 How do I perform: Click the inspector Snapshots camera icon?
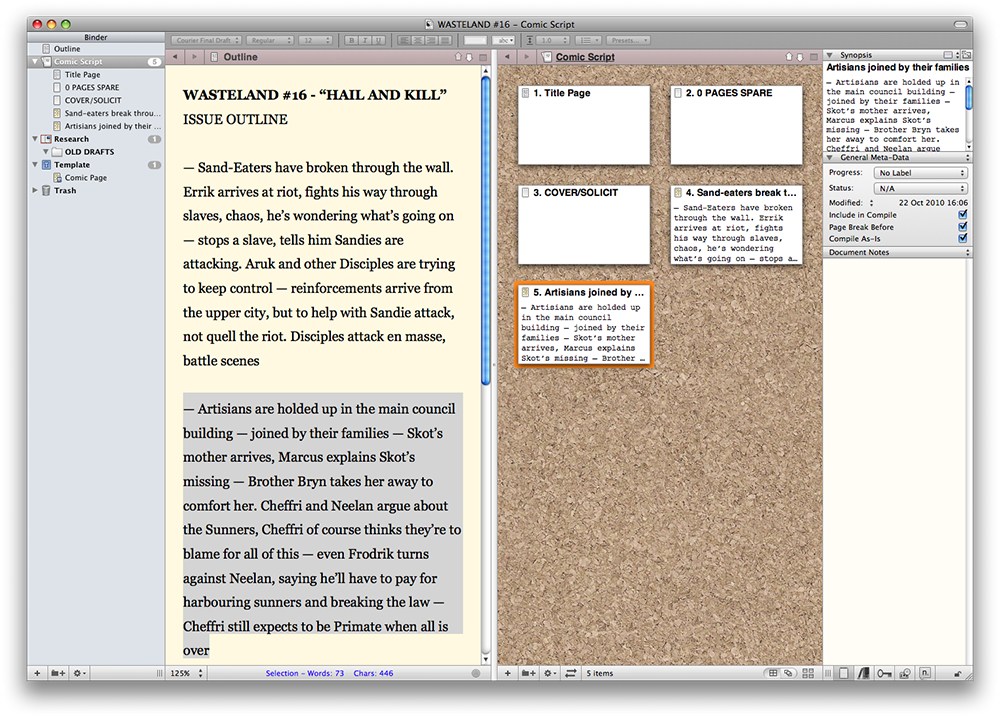click(x=904, y=673)
